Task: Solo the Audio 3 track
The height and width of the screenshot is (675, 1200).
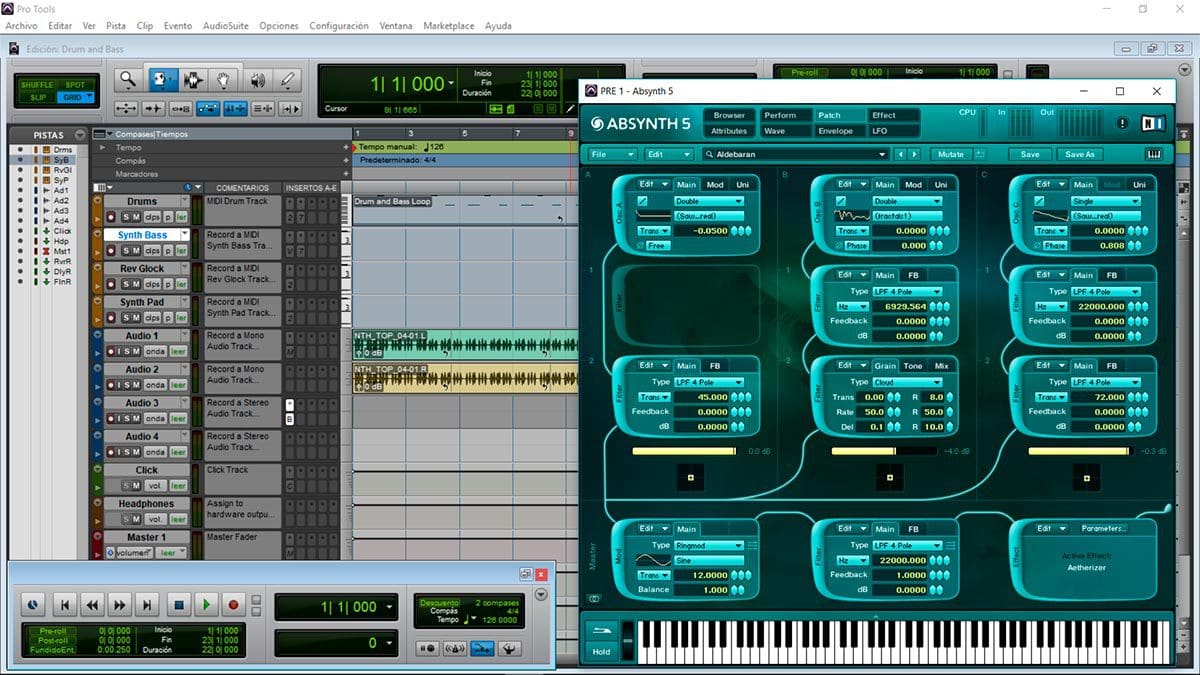Action: [126, 418]
